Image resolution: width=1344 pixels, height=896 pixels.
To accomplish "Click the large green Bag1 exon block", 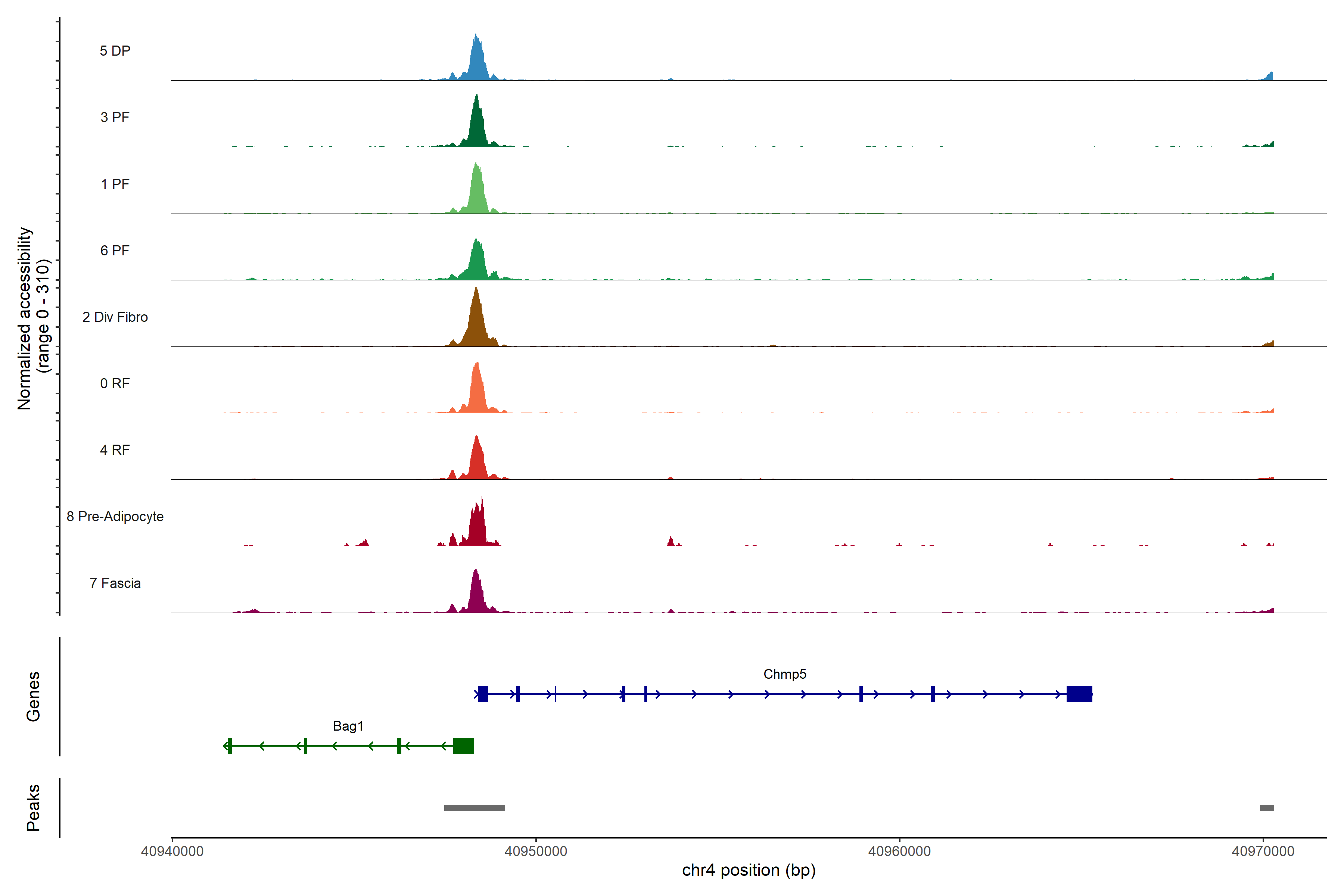I will coord(463,746).
